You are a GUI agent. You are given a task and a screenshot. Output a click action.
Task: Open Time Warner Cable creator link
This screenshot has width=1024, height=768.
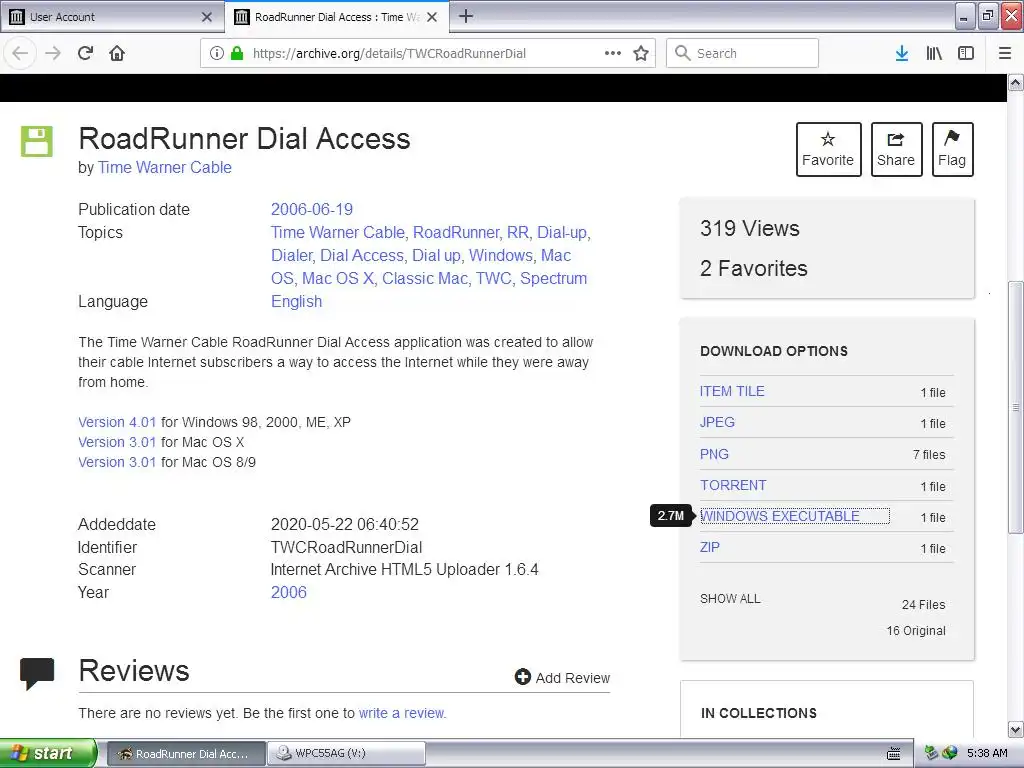(165, 168)
